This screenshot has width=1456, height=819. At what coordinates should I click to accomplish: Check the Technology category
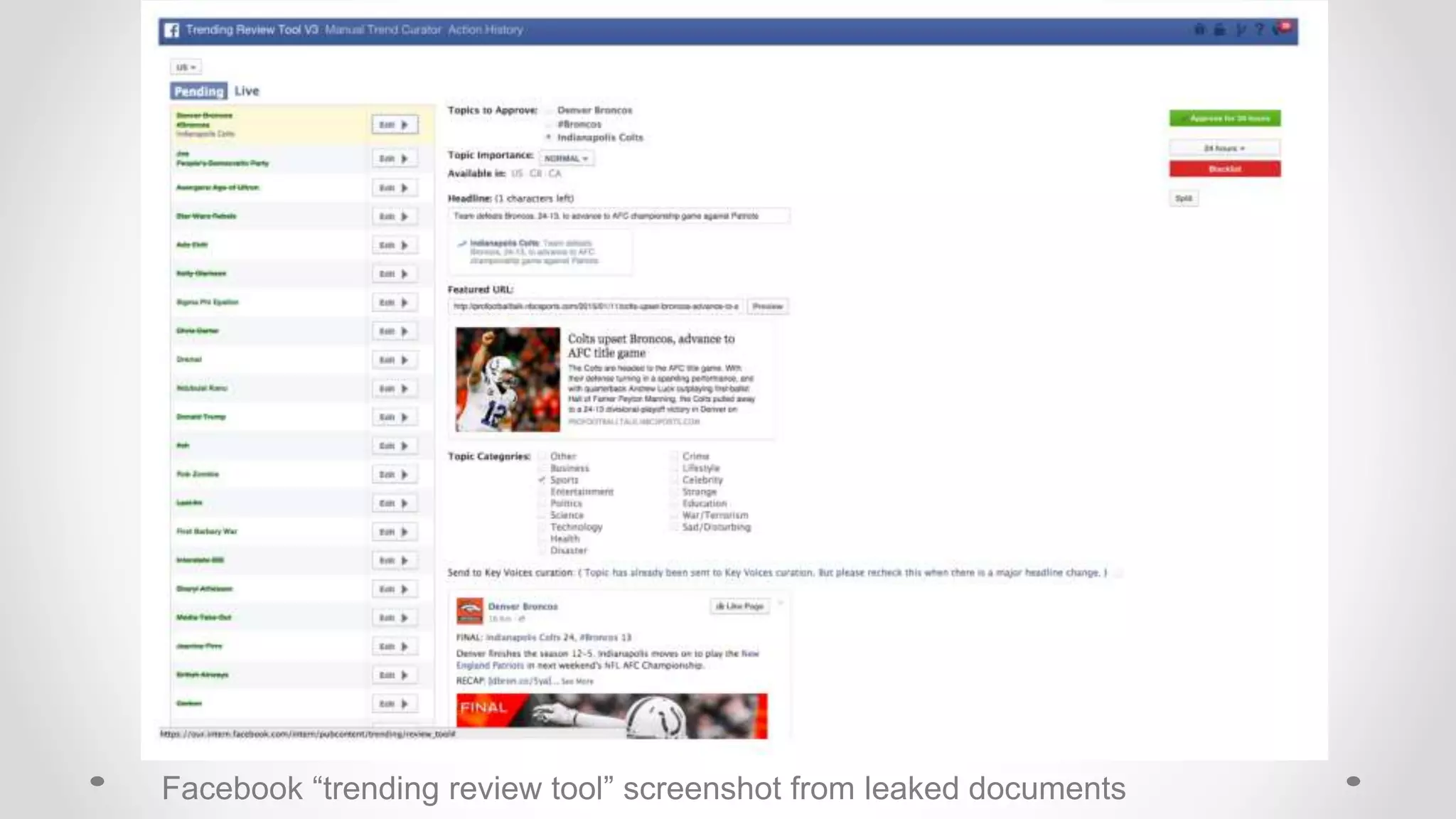(542, 527)
